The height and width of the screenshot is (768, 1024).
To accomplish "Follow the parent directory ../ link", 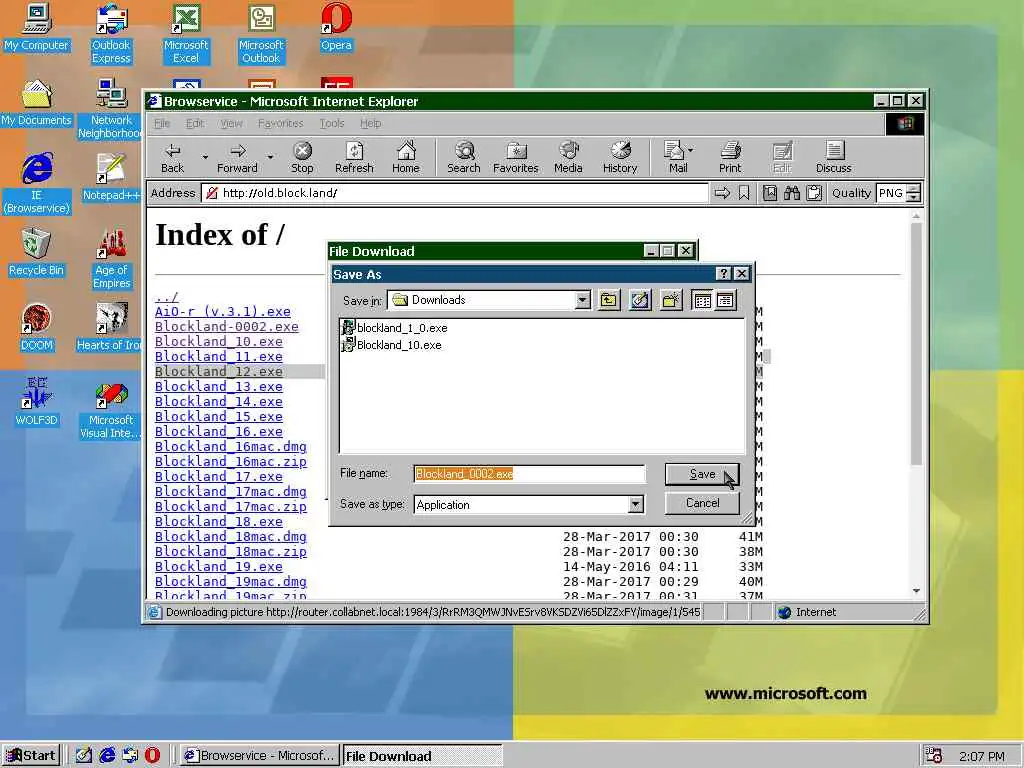I will 167,297.
